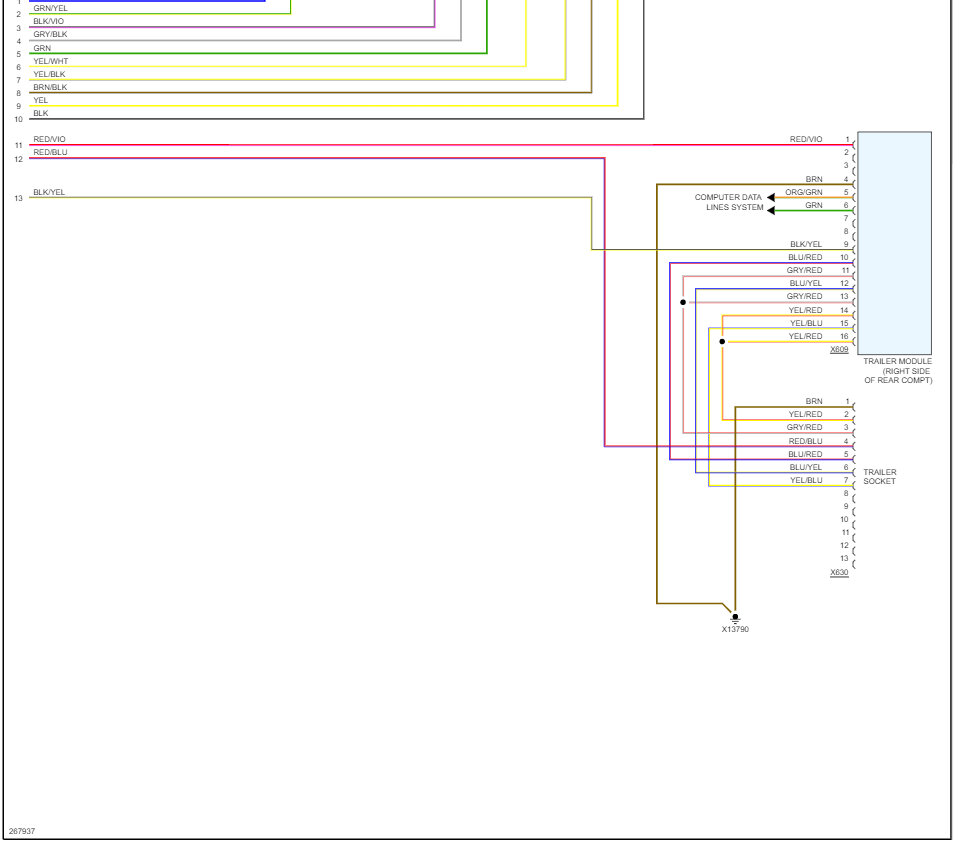Click the YEL/RED label at X630 pin 2

(x=805, y=414)
